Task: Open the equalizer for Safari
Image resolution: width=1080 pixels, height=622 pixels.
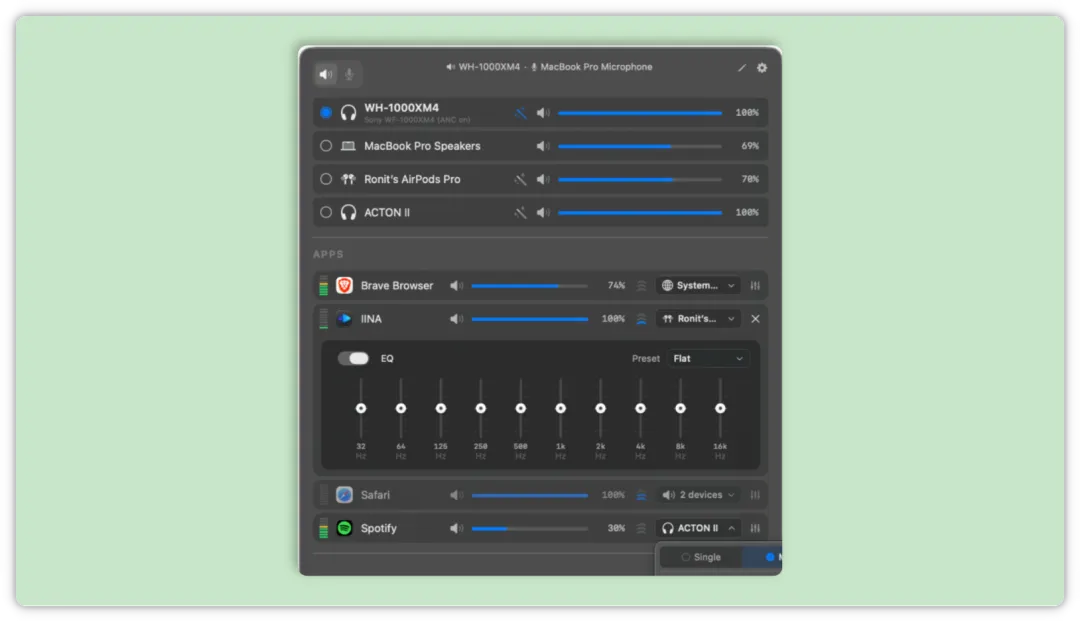Action: (755, 495)
